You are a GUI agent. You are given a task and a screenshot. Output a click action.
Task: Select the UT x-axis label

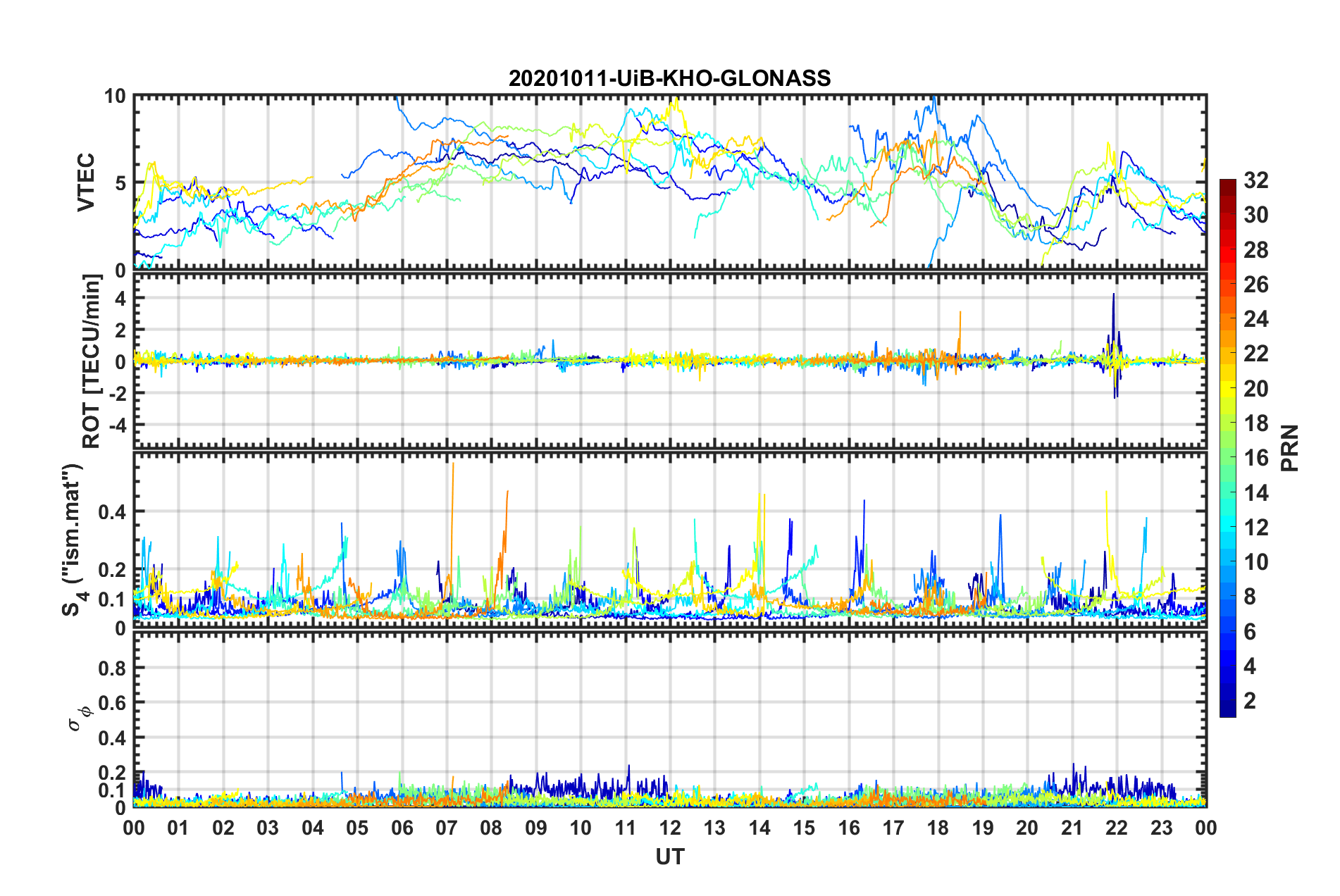669,857
